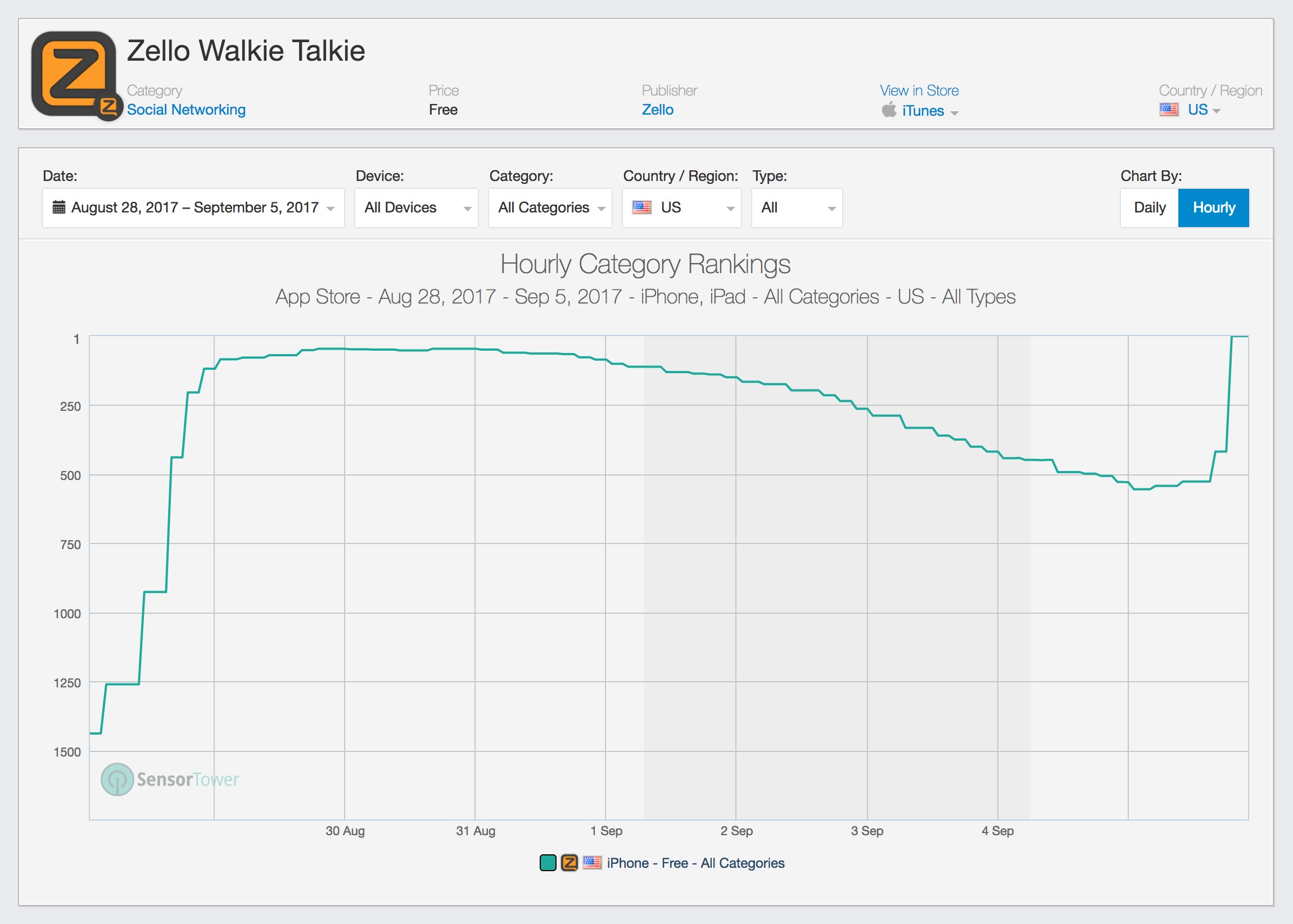Click the US flag in the header

[1169, 109]
